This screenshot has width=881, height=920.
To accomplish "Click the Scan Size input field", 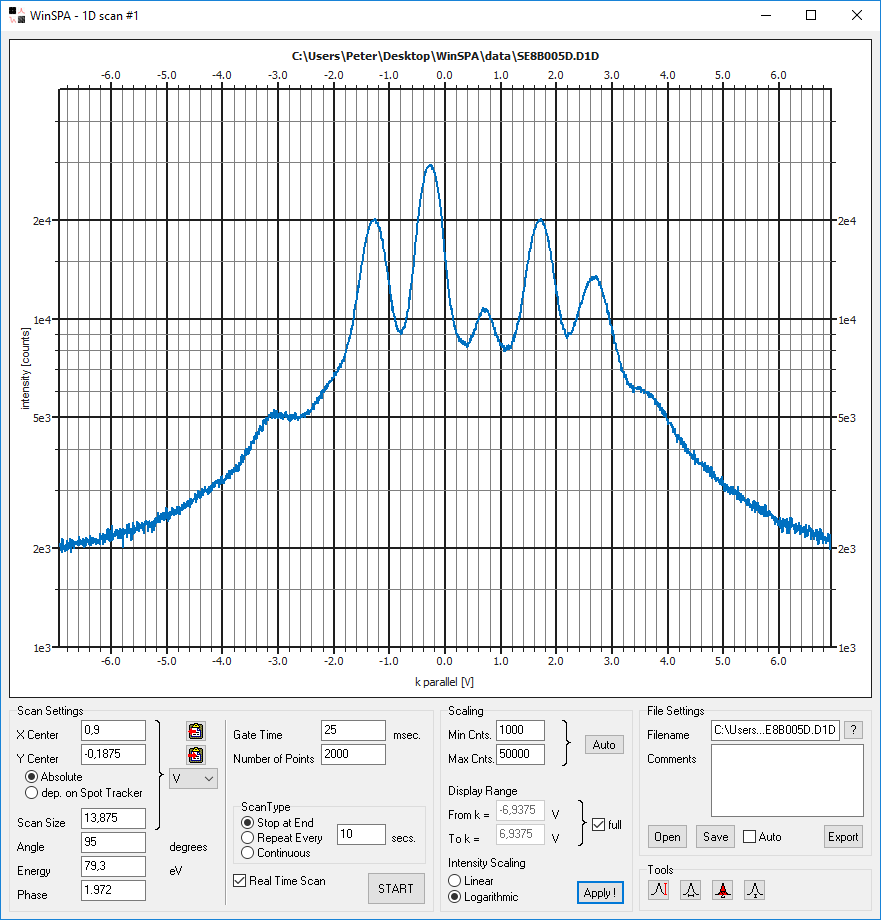I will pyautogui.click(x=113, y=818).
